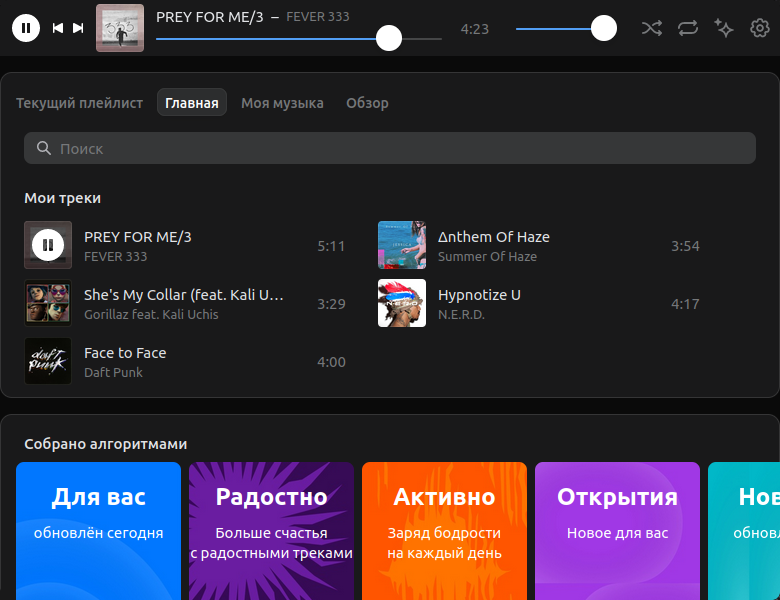
Task: Select track title Face to Face
Action: click(125, 353)
